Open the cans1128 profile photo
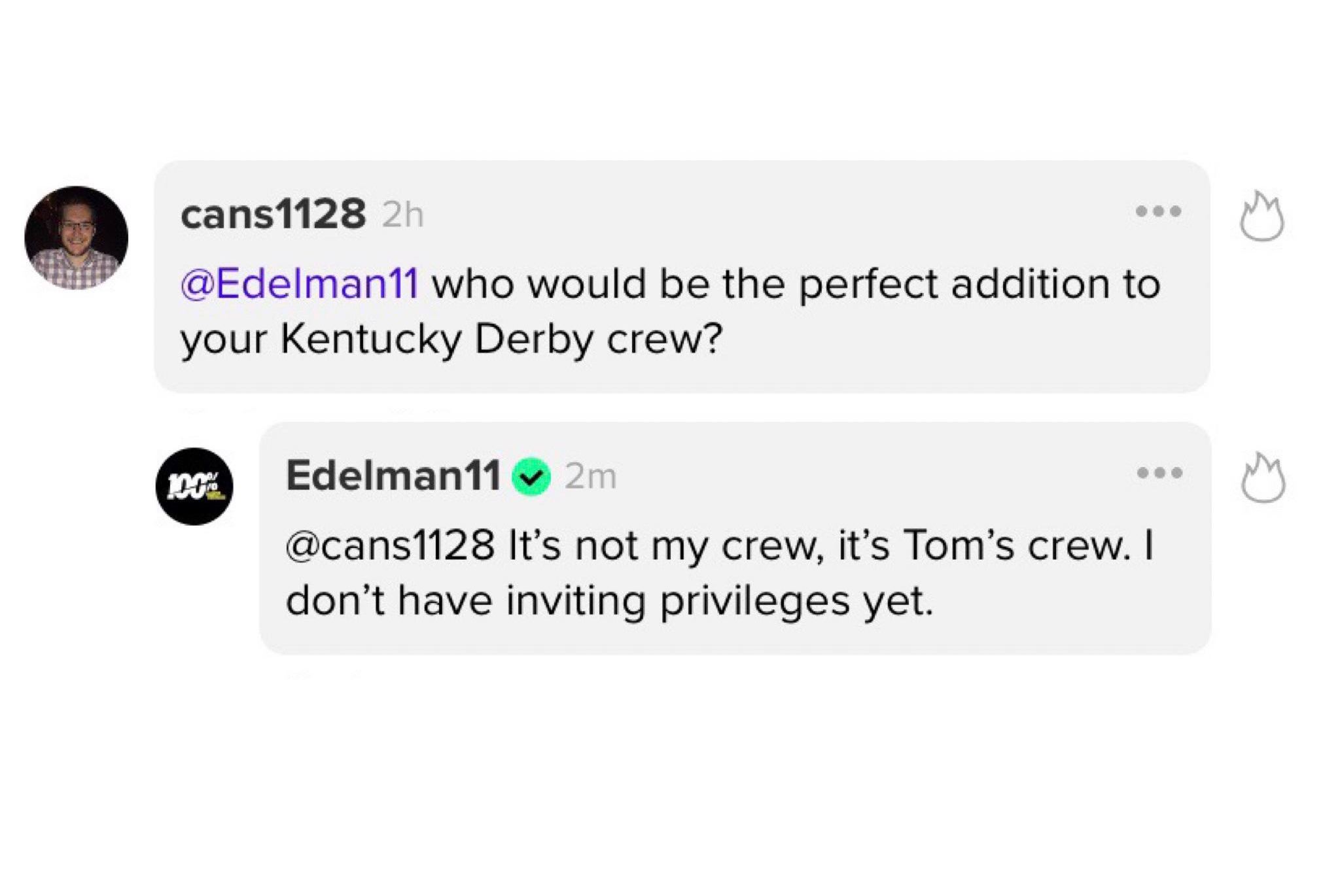Viewport: 1340px width, 896px height. point(76,238)
